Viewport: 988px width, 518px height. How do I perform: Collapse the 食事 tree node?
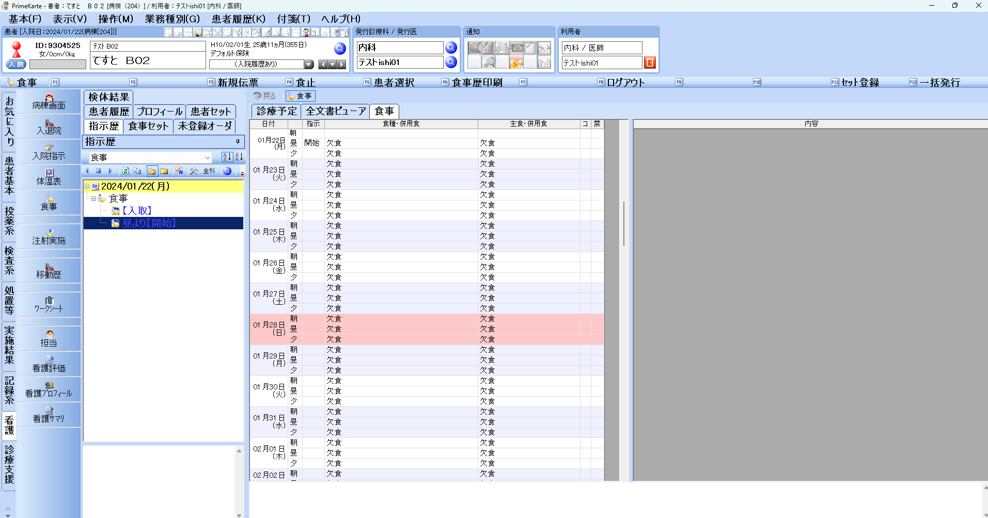[94, 199]
